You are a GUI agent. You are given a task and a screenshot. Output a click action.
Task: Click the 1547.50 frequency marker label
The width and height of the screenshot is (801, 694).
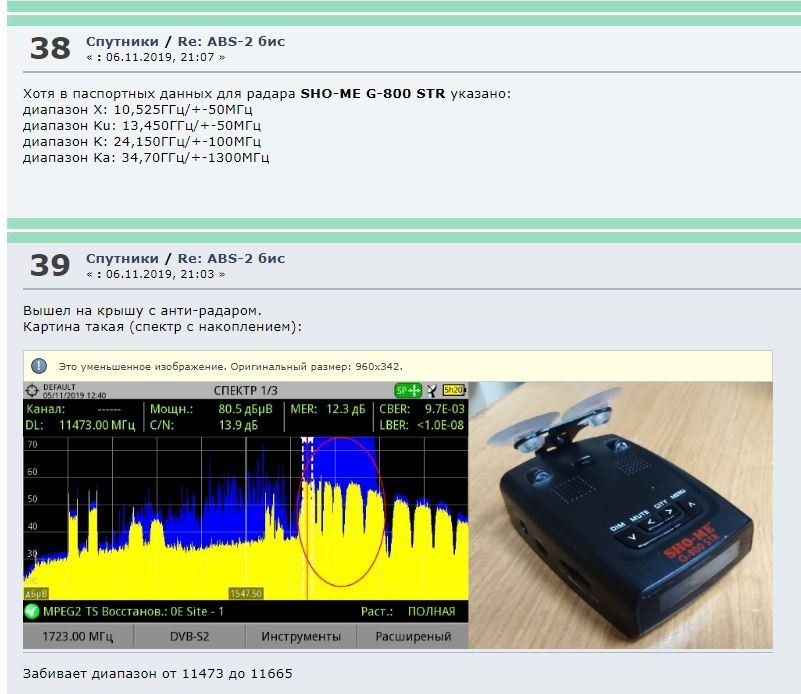tap(246, 593)
